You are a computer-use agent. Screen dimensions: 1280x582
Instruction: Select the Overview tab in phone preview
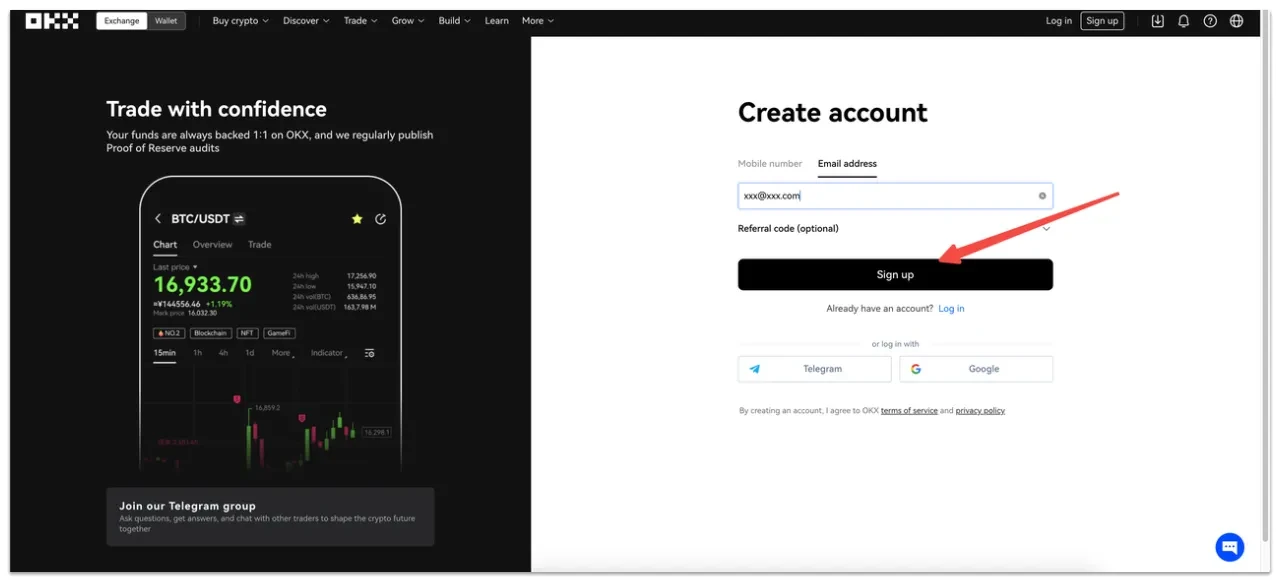click(212, 245)
